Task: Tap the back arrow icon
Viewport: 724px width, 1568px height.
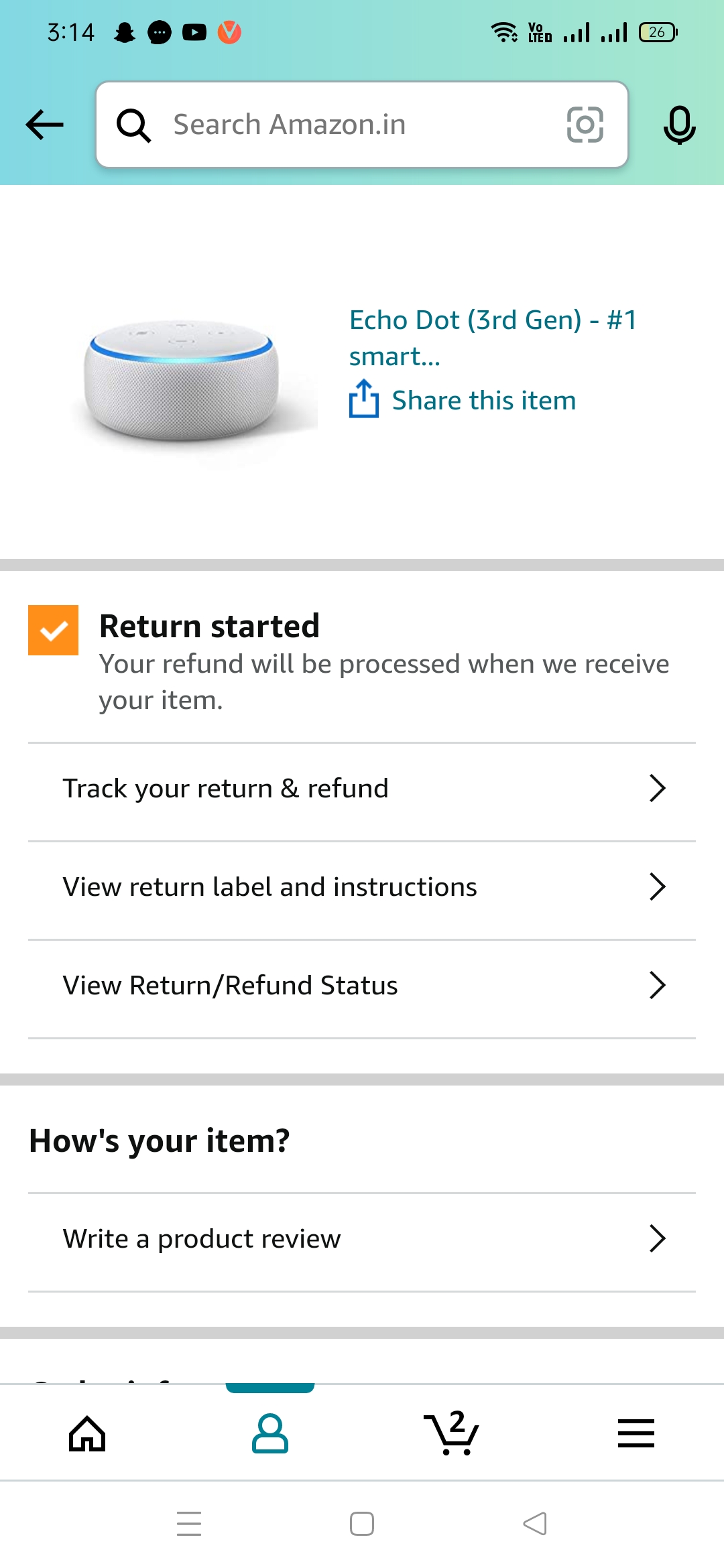Action: [x=44, y=125]
